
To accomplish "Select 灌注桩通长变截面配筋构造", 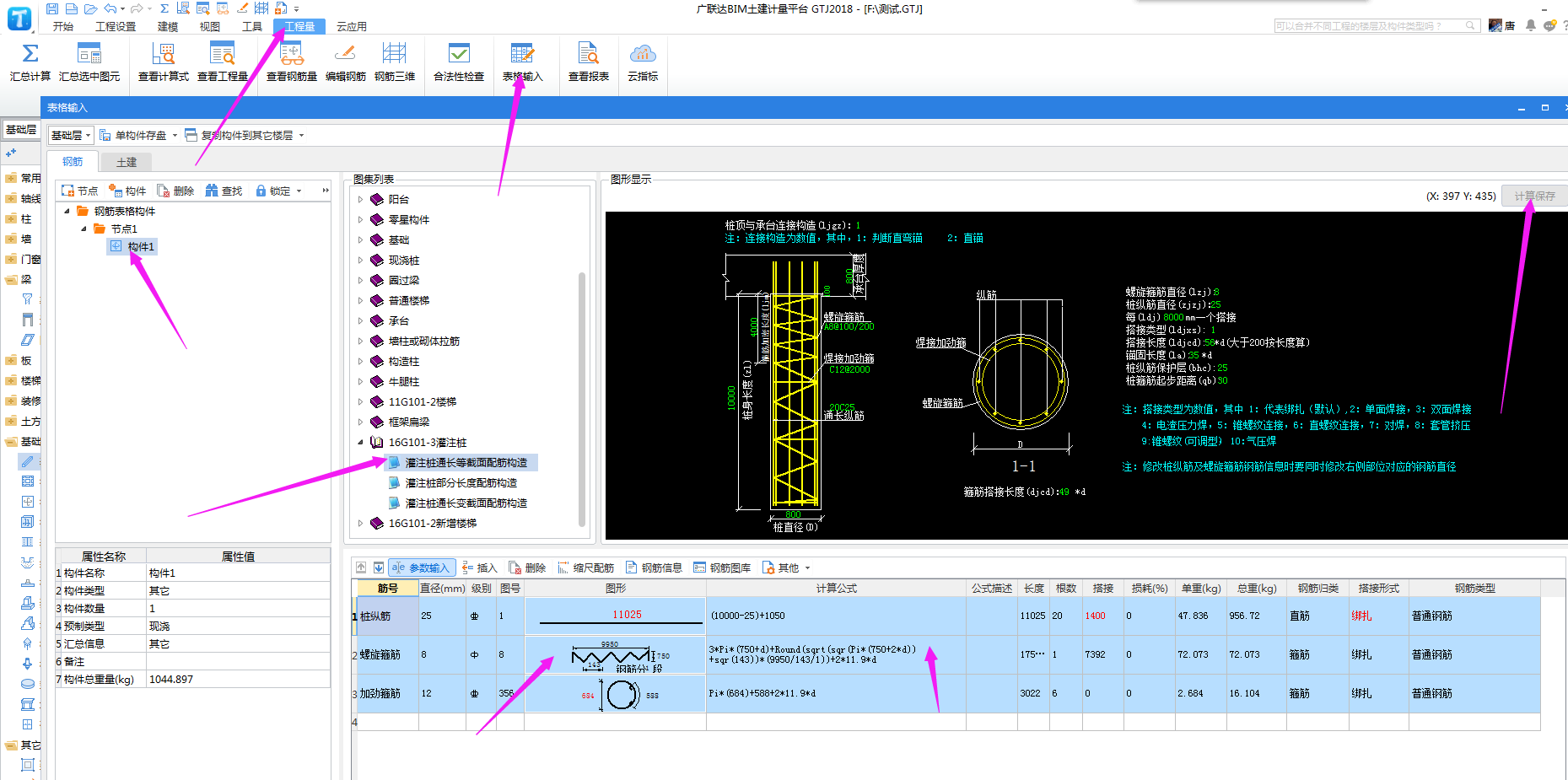I will [x=466, y=503].
